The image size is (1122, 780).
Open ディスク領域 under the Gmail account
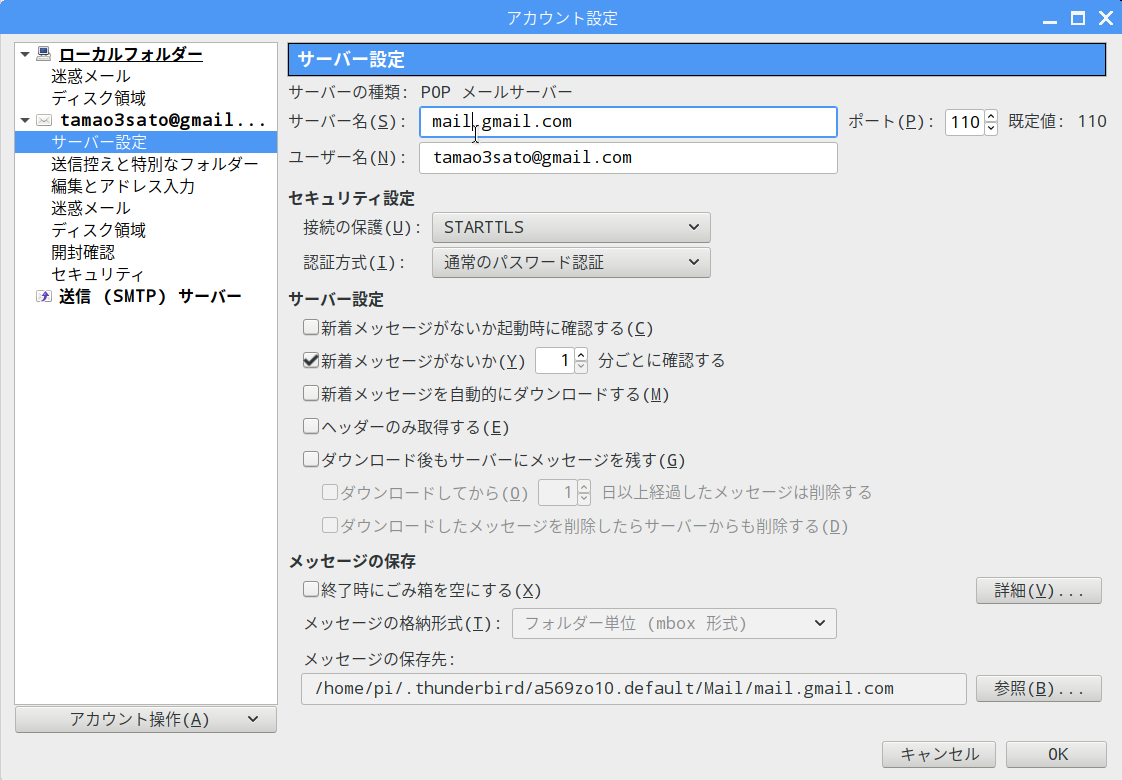[x=99, y=230]
